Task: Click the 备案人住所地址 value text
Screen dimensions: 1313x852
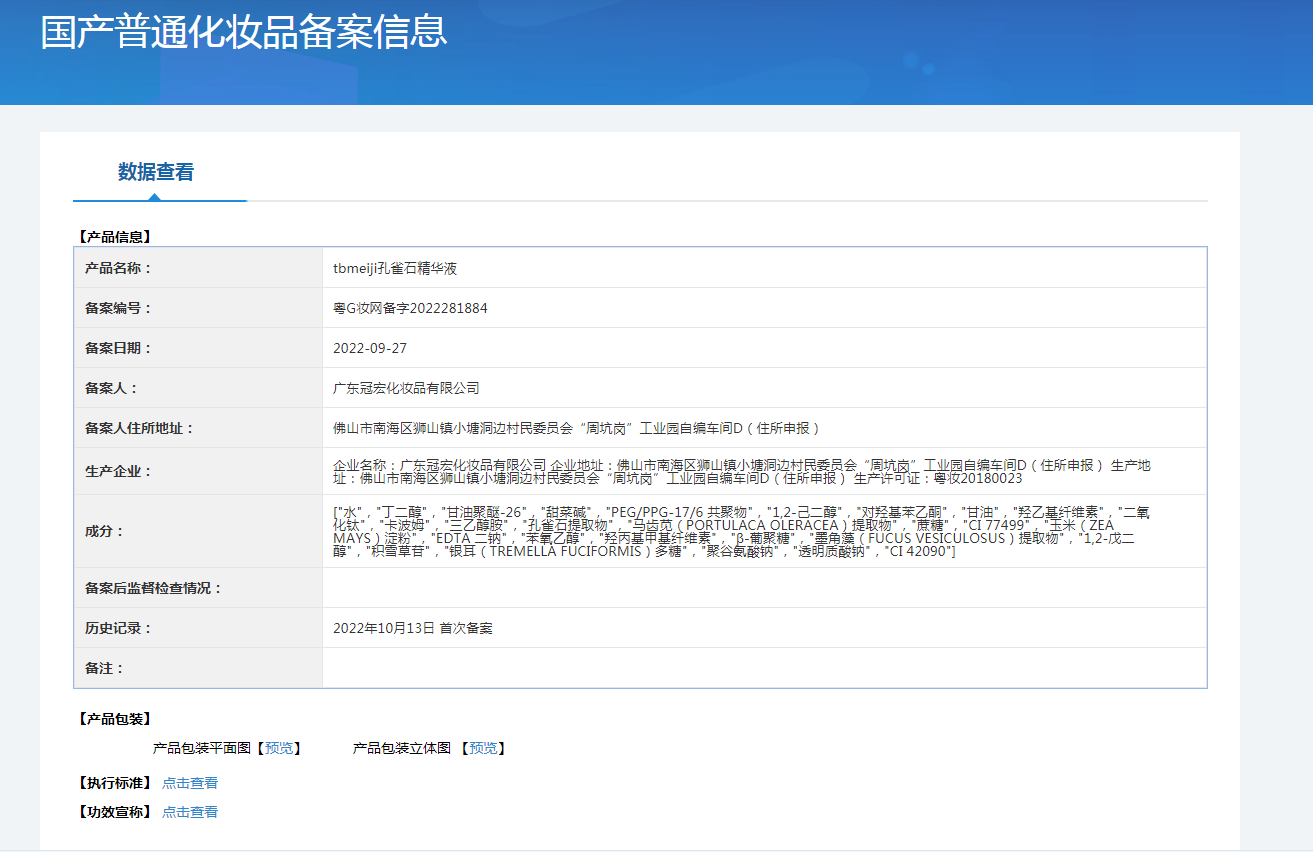Action: 578,428
